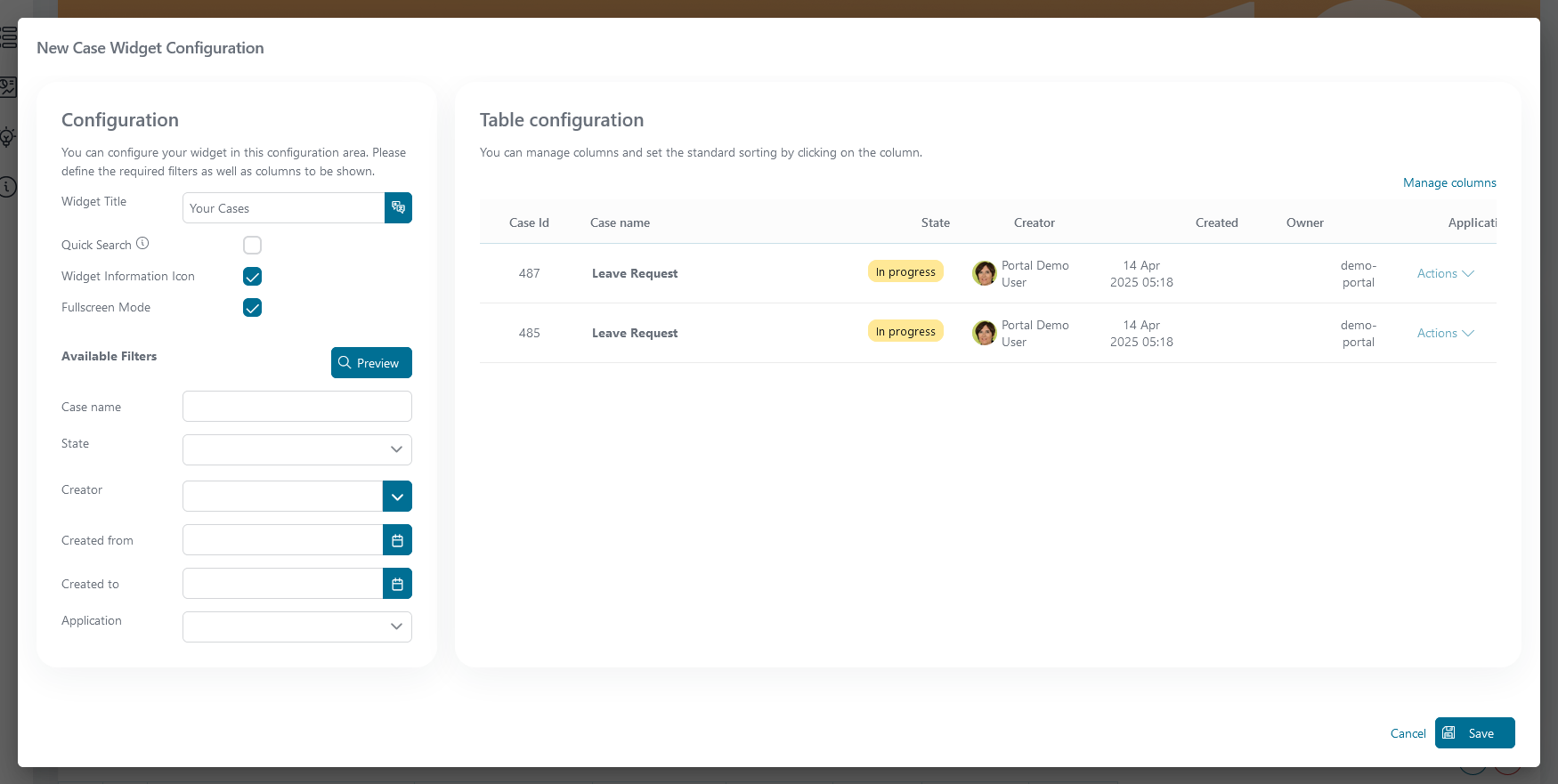
Task: Sort by Created column header
Action: pyautogui.click(x=1216, y=222)
